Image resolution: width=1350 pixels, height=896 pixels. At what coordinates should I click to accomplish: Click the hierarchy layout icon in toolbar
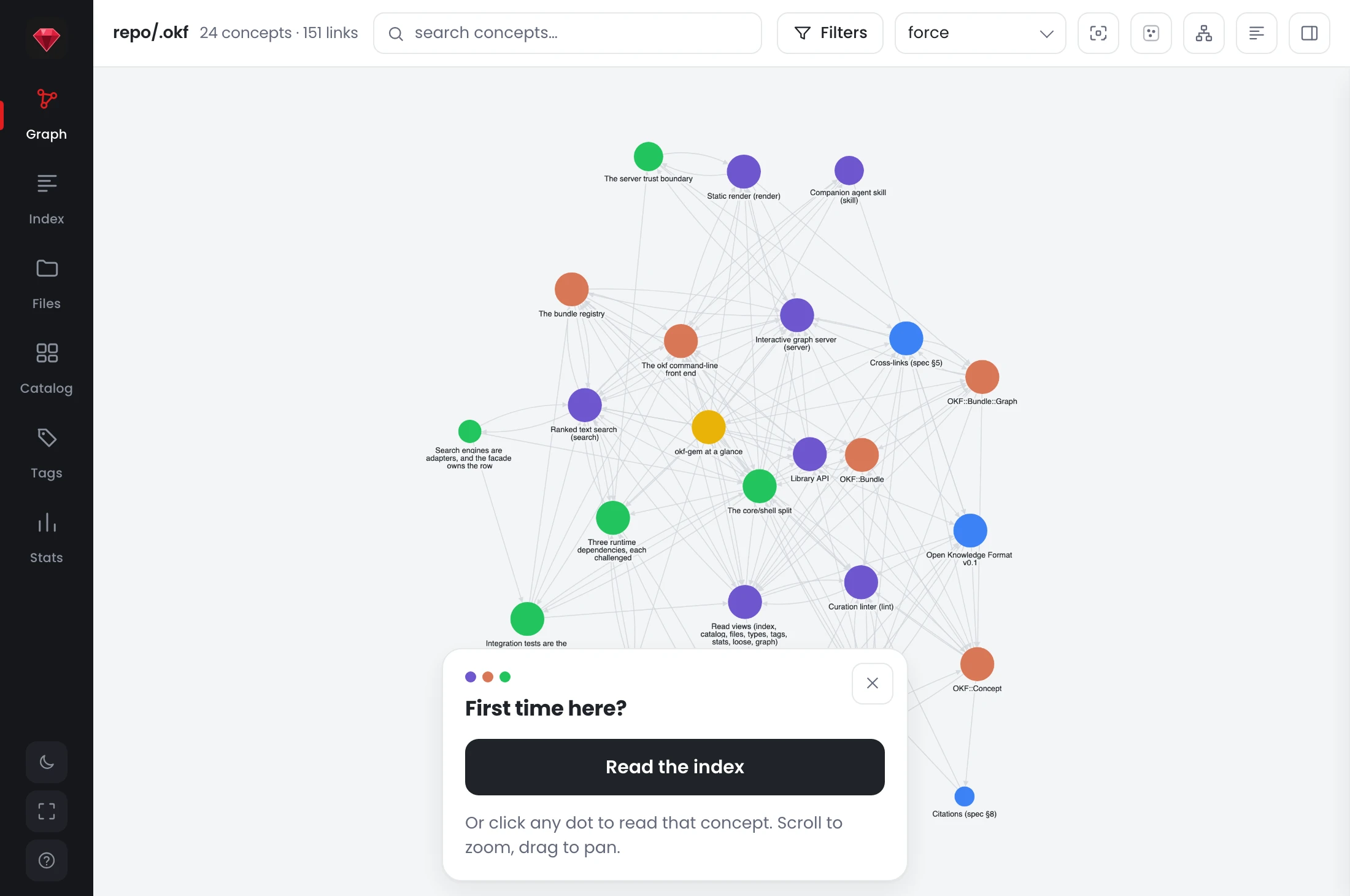click(1204, 33)
